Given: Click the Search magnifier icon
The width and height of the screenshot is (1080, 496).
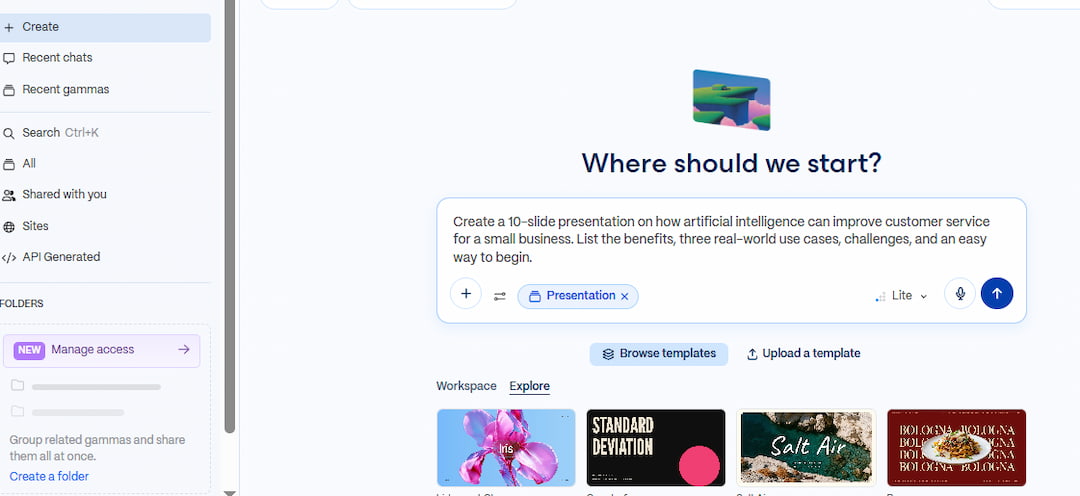Looking at the screenshot, I should tap(8, 134).
